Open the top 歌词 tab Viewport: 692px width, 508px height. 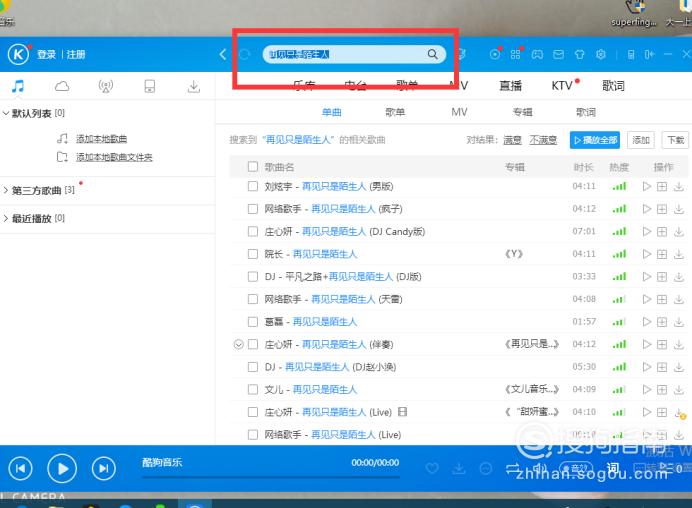point(613,86)
